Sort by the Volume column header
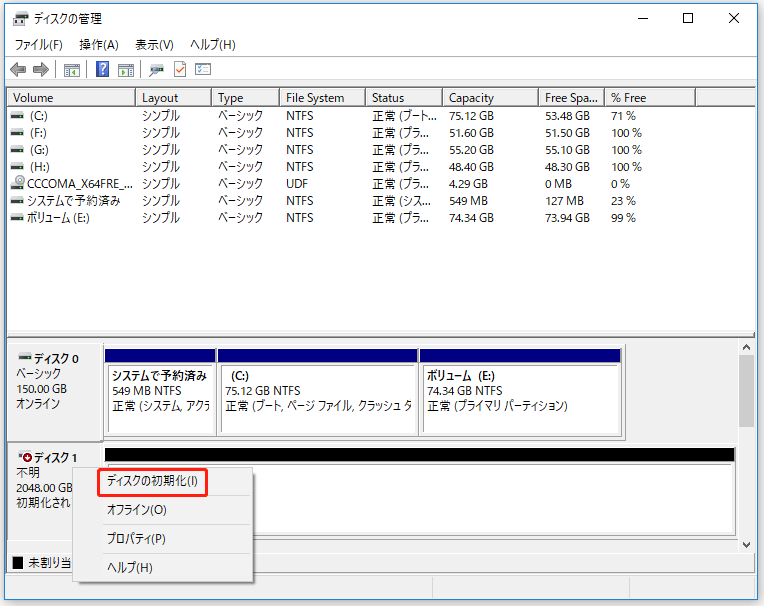 pyautogui.click(x=71, y=98)
